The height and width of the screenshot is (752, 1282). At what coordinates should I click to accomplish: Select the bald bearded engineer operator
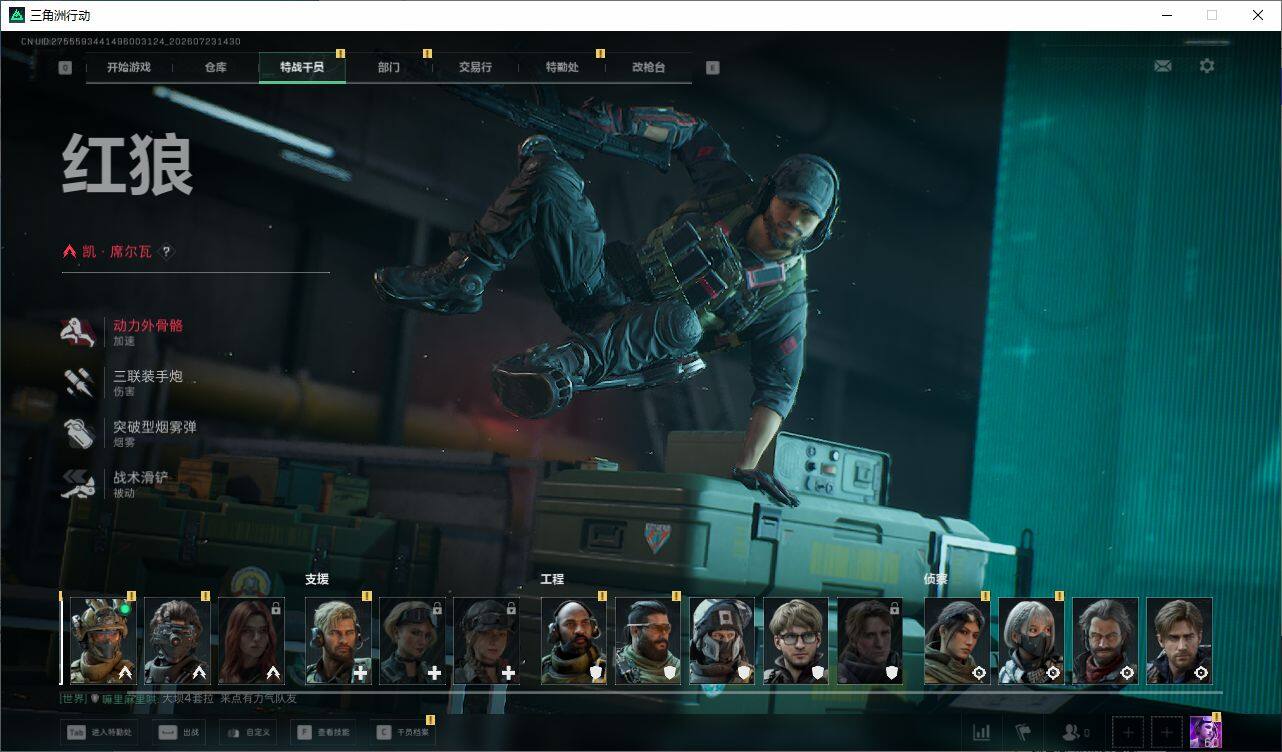pos(574,641)
